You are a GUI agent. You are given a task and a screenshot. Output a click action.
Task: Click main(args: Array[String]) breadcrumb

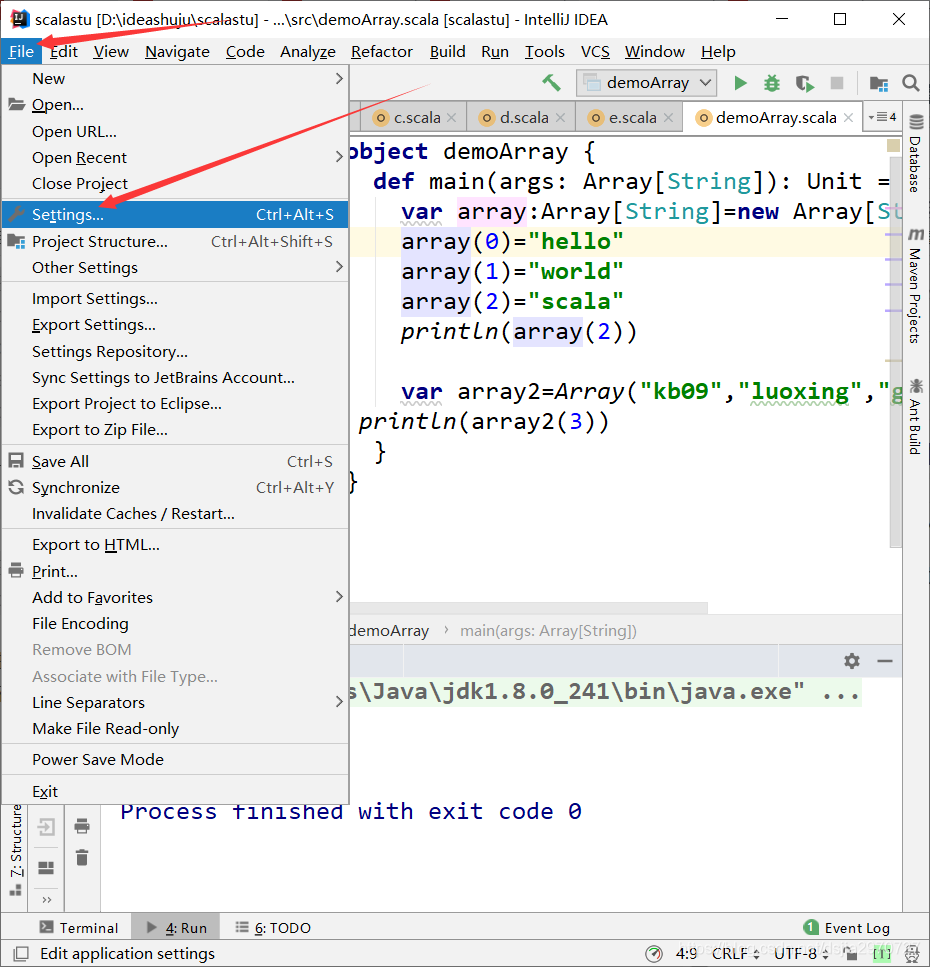coord(548,631)
